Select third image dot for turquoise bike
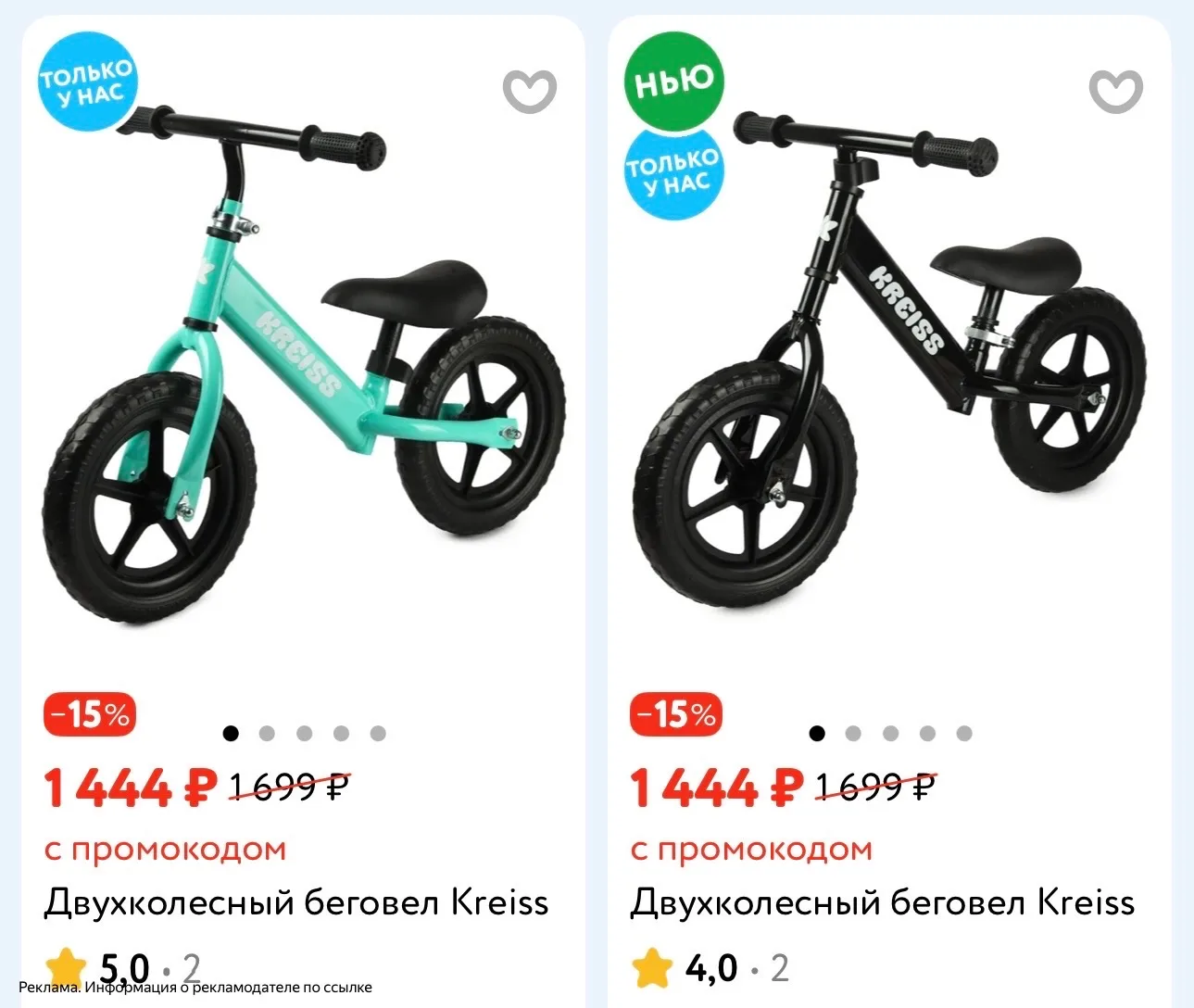1194x1008 pixels. pyautogui.click(x=305, y=734)
